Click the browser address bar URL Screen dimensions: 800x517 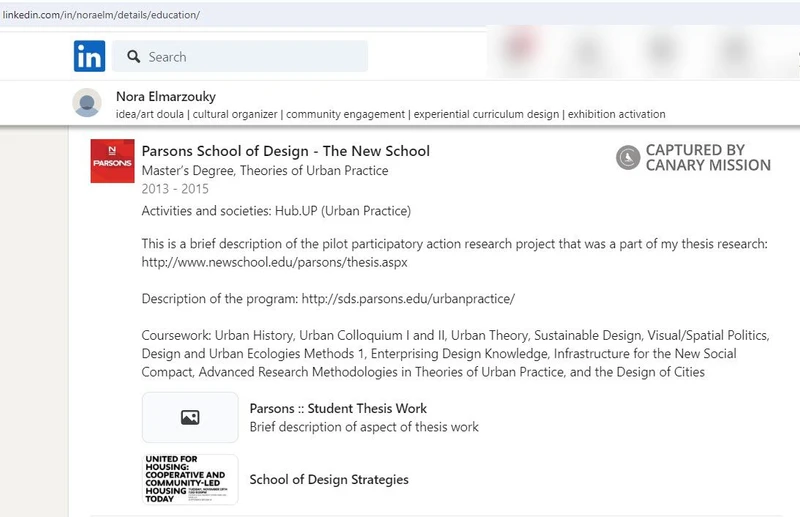pos(102,15)
